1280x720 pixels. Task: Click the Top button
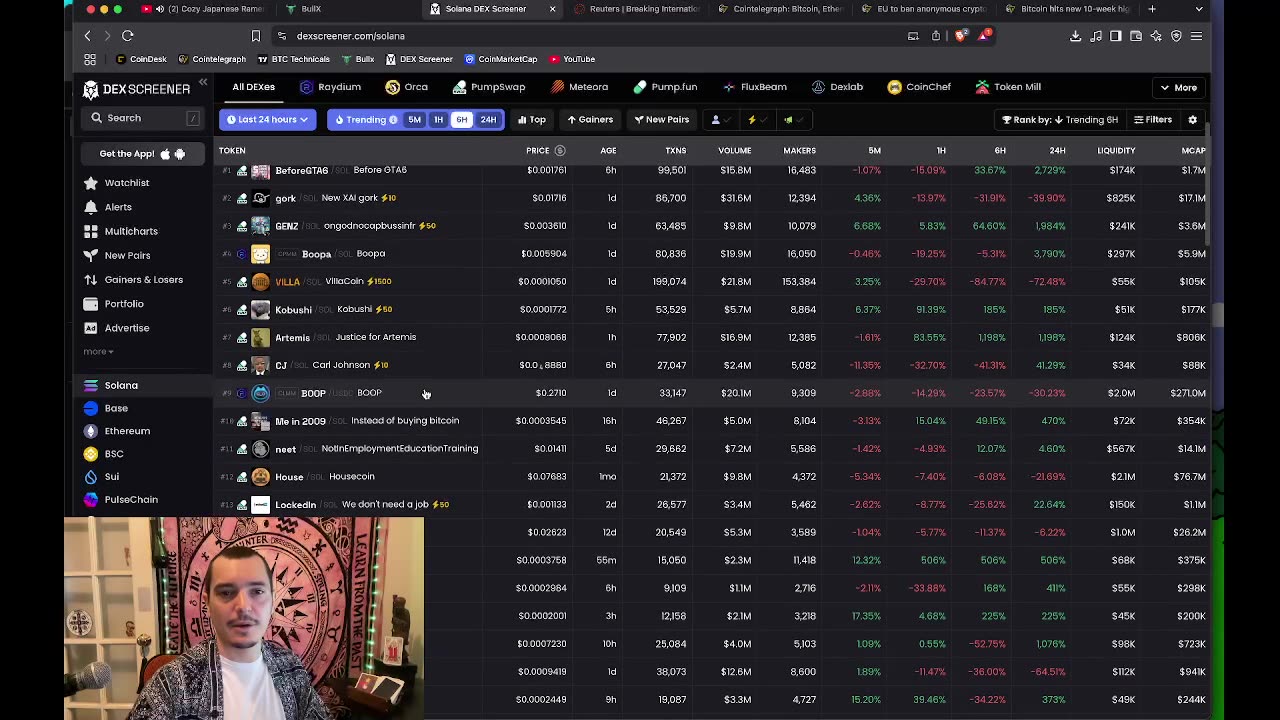click(x=532, y=120)
